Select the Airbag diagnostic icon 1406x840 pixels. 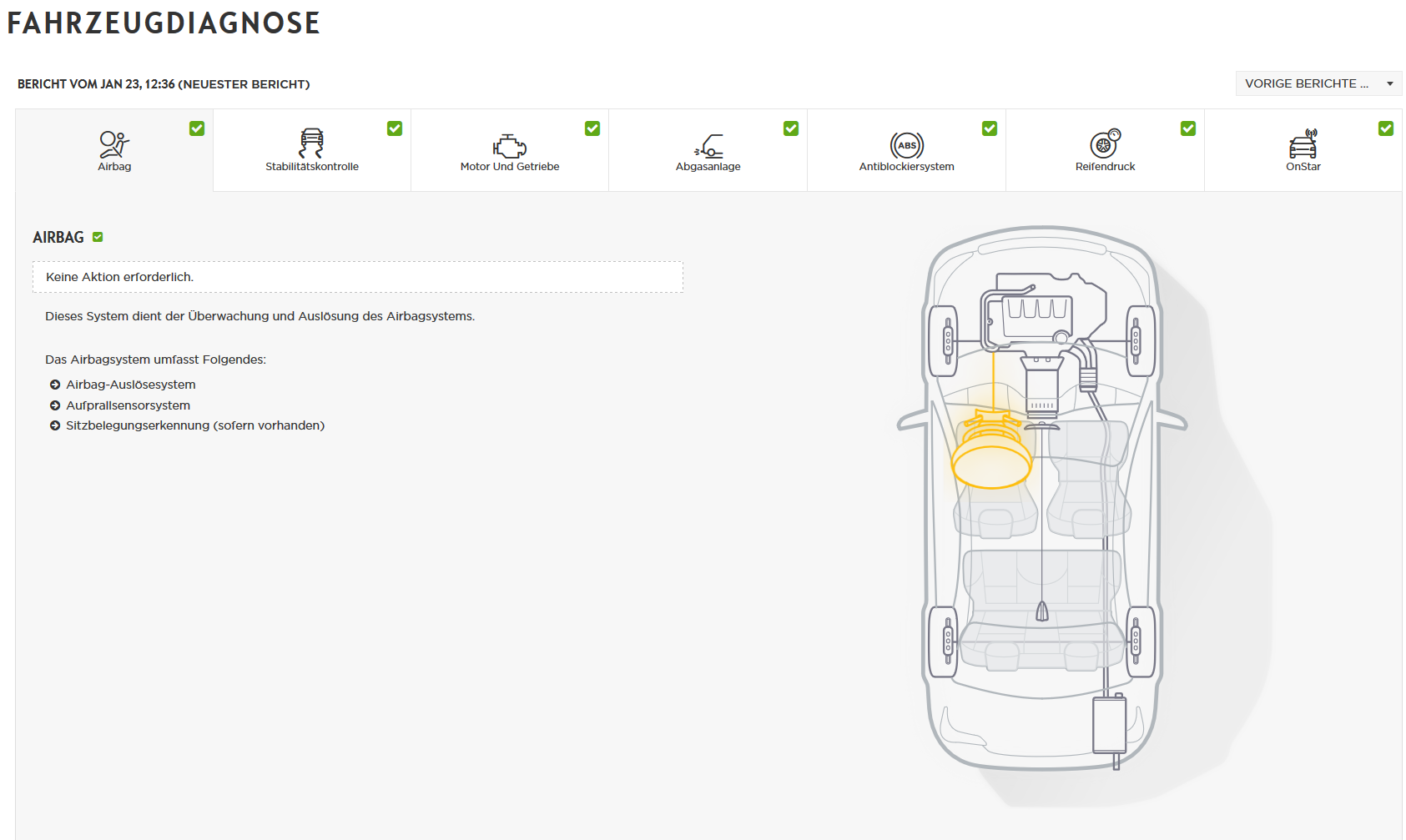point(114,144)
